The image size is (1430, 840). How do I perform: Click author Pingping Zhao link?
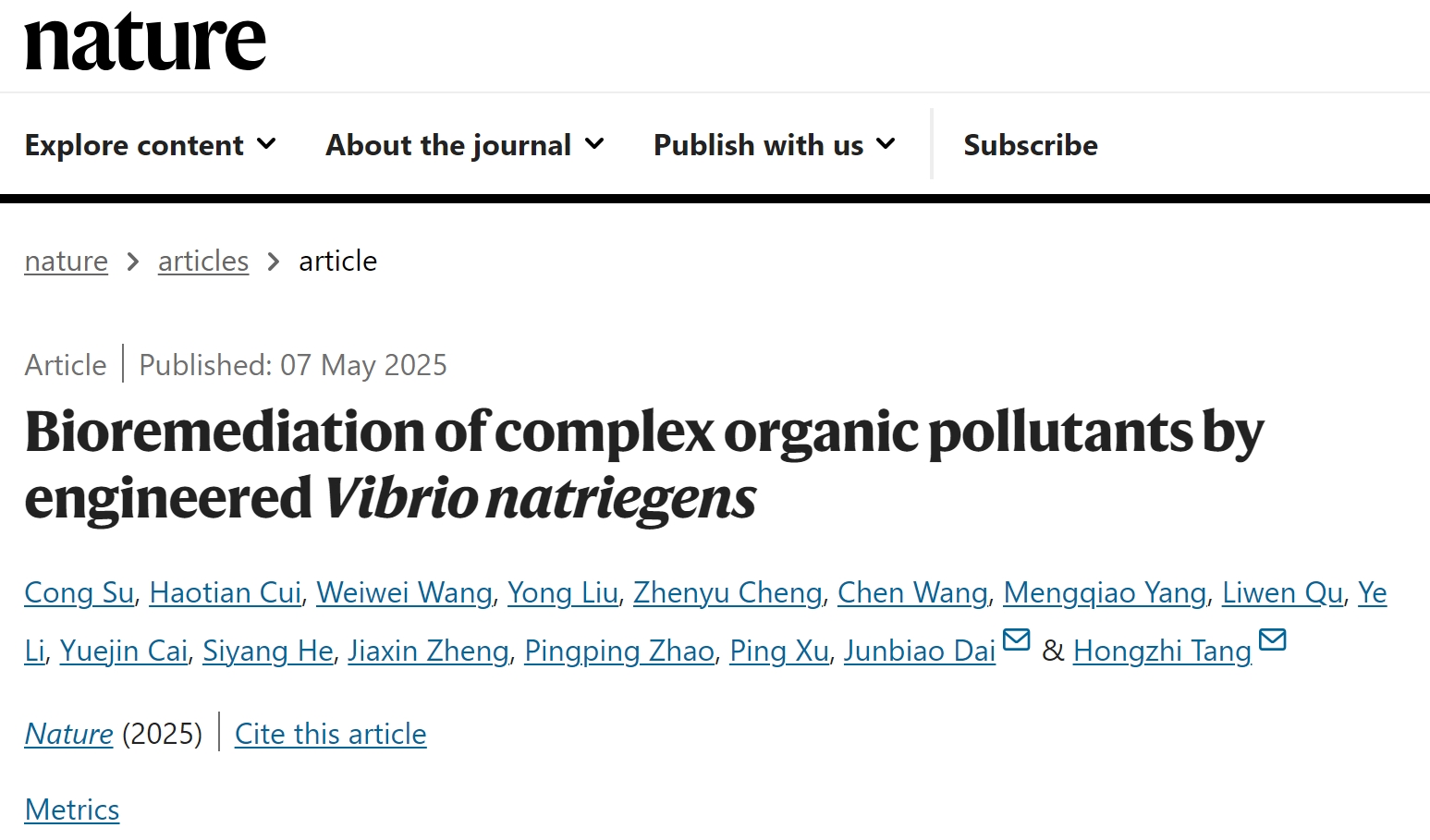[x=619, y=651]
